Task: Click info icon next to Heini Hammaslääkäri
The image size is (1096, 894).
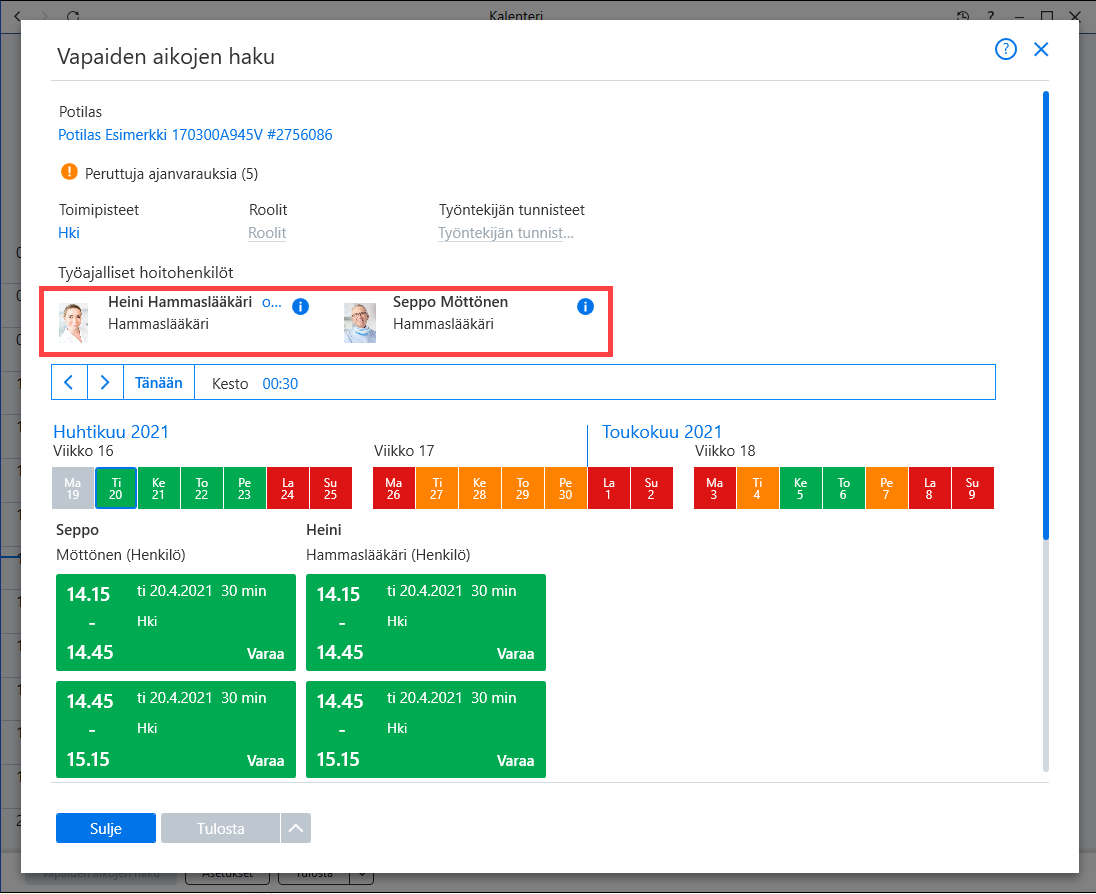Action: (x=301, y=307)
